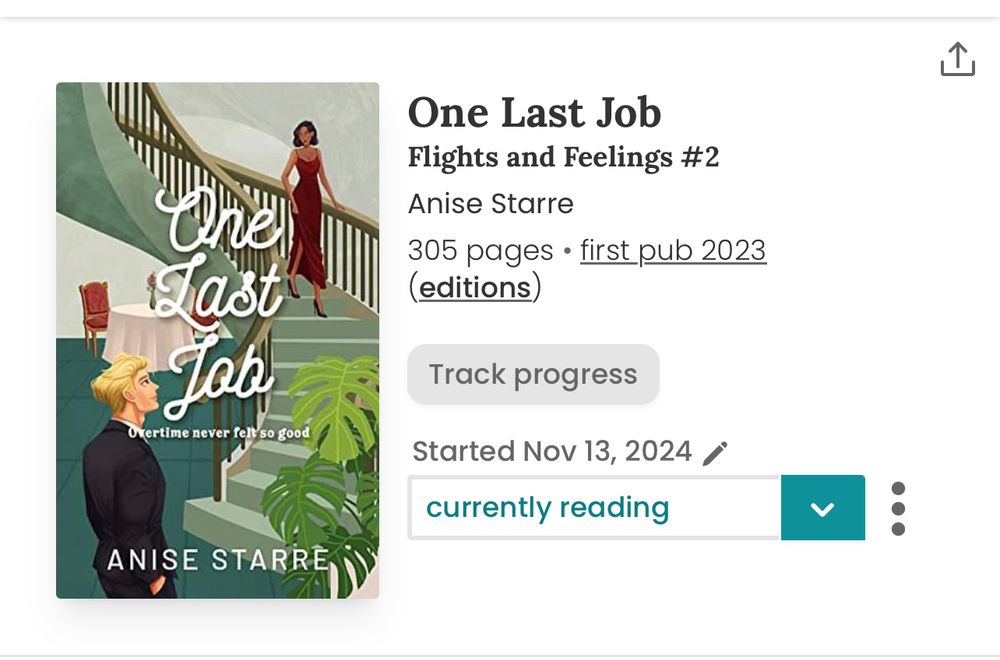
Task: Click the '305 pages' text
Action: point(481,250)
